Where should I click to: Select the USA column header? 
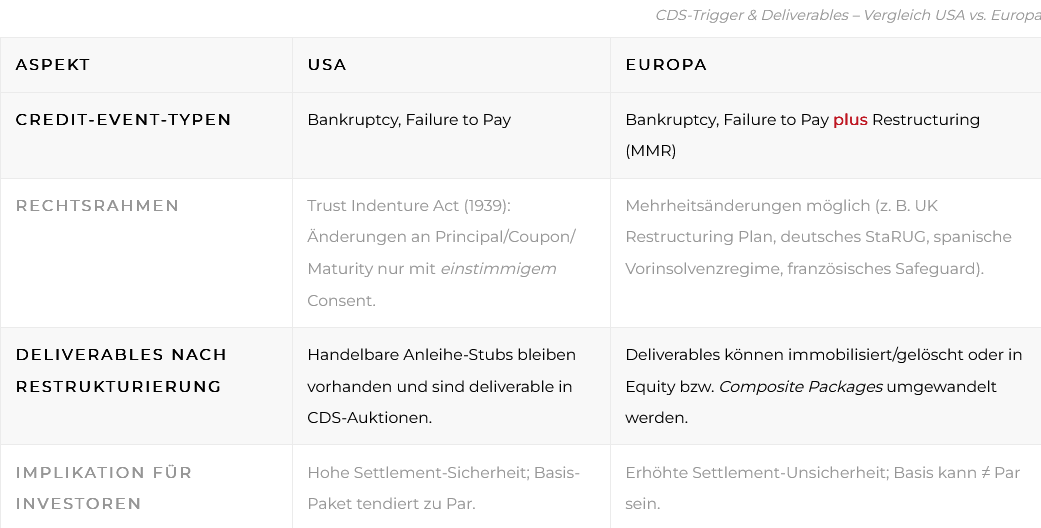(327, 65)
